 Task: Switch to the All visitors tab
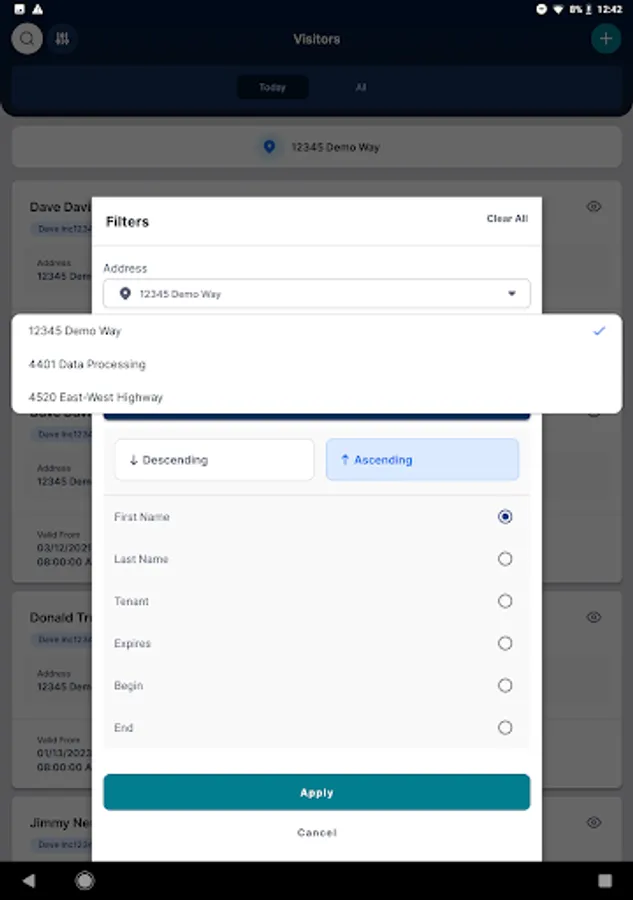[x=361, y=88]
